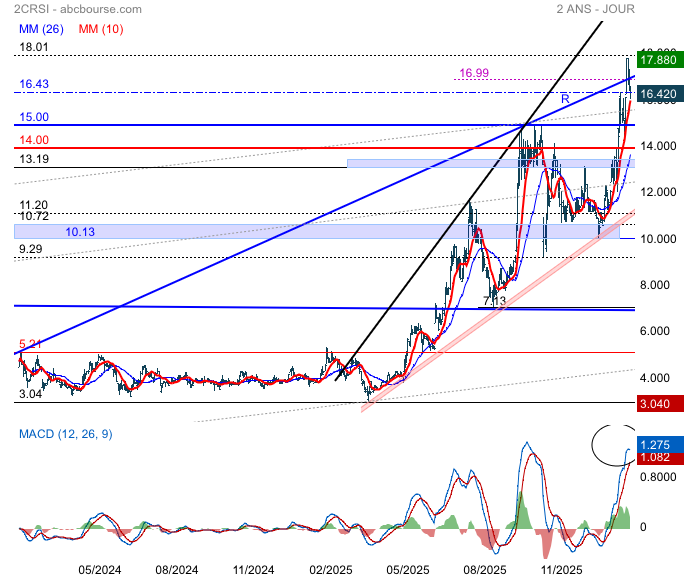Click the 05/2024 date axis label
Viewport: 684px width, 580px height.
point(99,570)
